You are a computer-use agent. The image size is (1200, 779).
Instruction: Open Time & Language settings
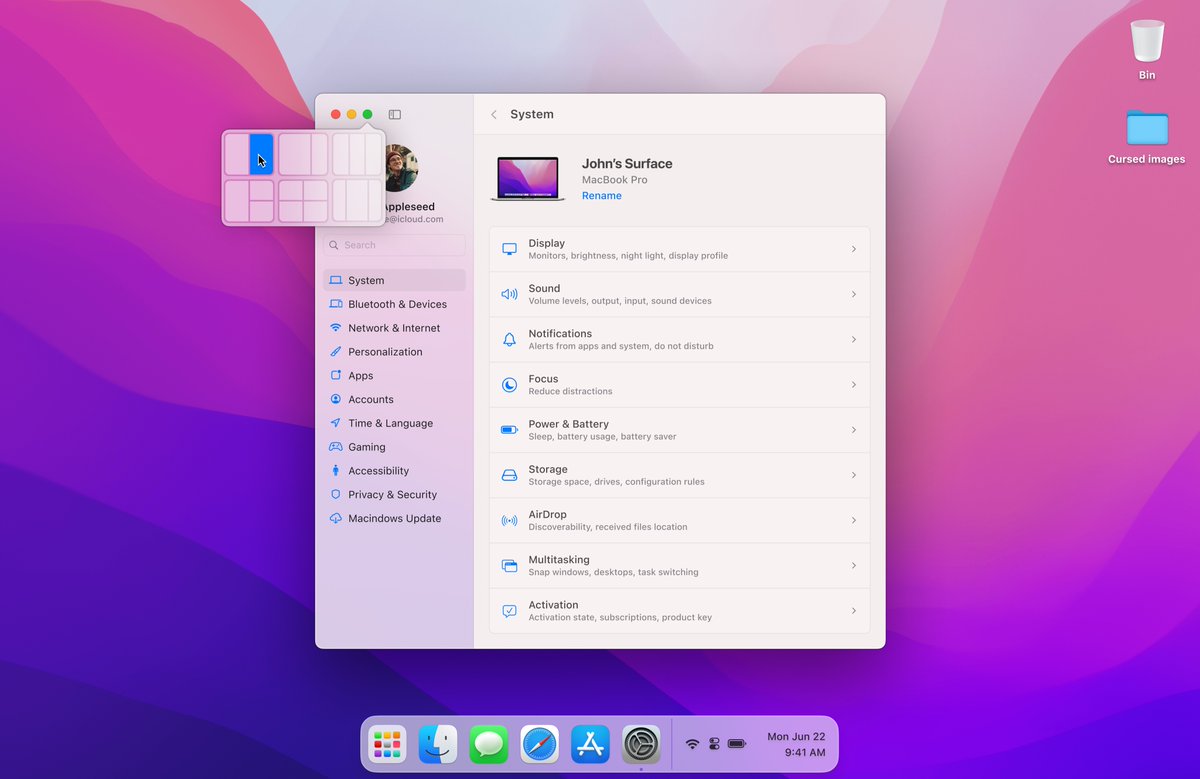pyautogui.click(x=394, y=423)
